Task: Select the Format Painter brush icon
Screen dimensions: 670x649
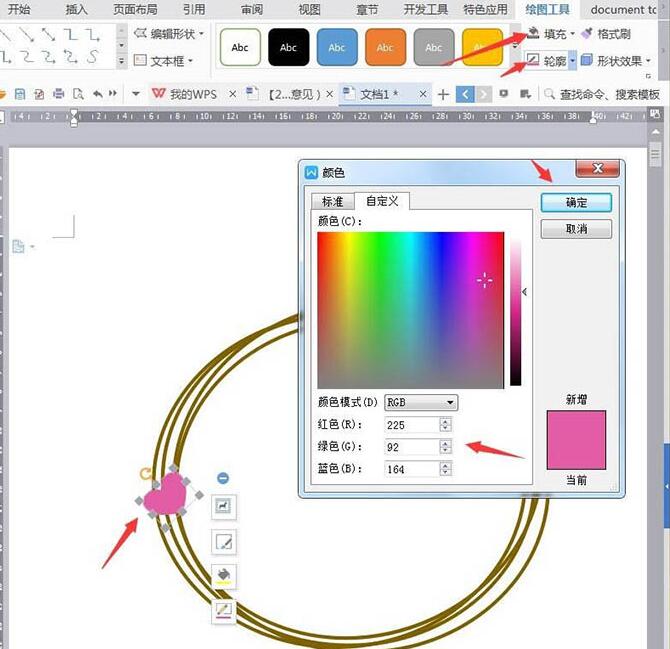Action: point(588,34)
